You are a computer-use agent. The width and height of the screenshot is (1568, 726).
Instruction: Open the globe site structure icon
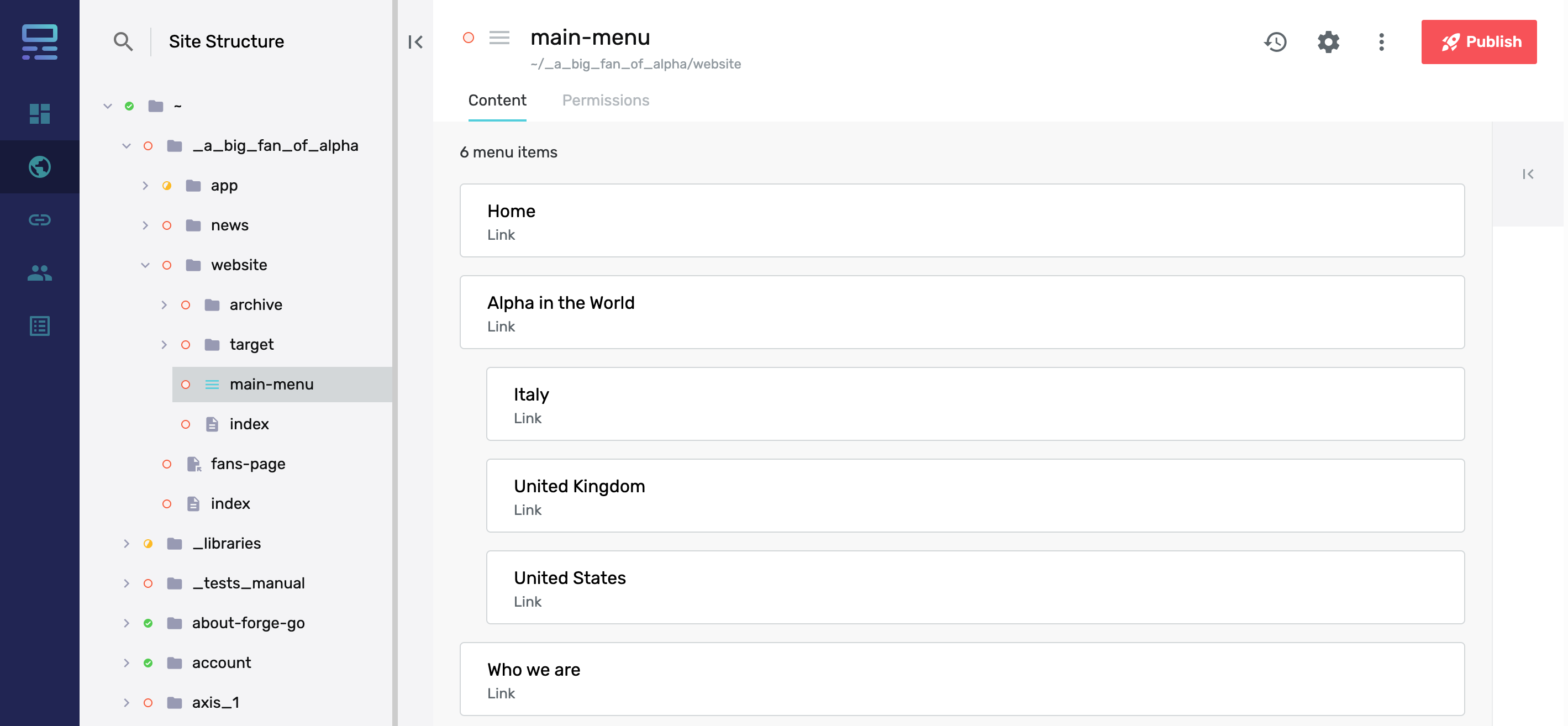click(x=40, y=167)
